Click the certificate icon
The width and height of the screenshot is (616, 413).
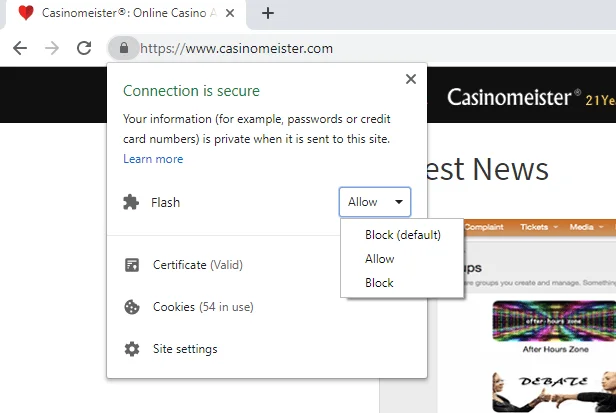(x=132, y=265)
